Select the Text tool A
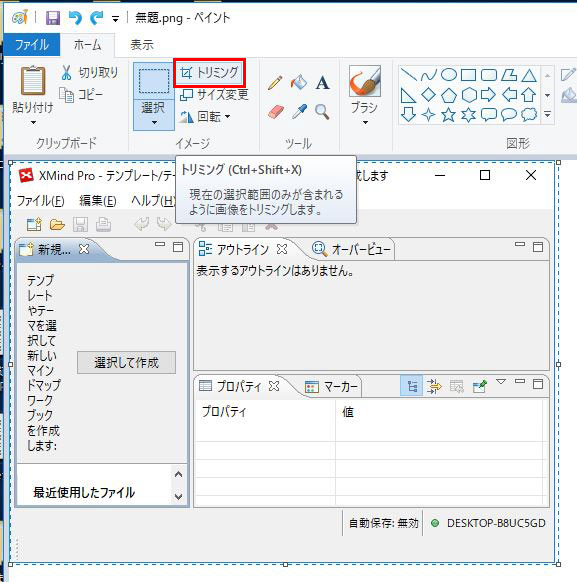The width and height of the screenshot is (577, 582). tap(322, 83)
